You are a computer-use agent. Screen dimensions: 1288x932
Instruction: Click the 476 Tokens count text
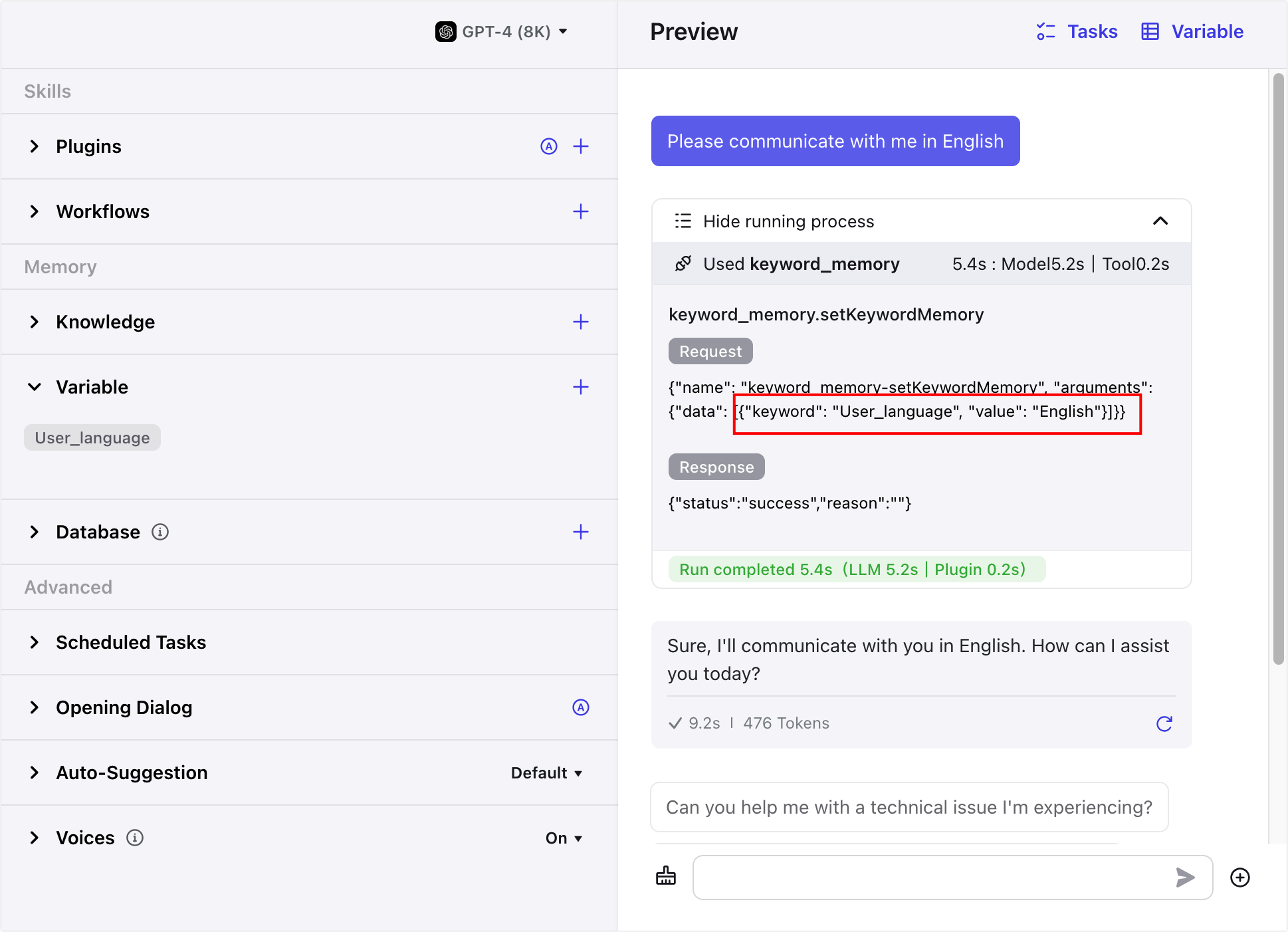(x=786, y=723)
